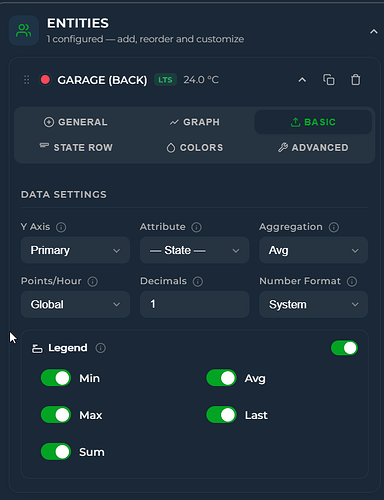
Task: Select the Basic tab
Action: click(x=313, y=122)
